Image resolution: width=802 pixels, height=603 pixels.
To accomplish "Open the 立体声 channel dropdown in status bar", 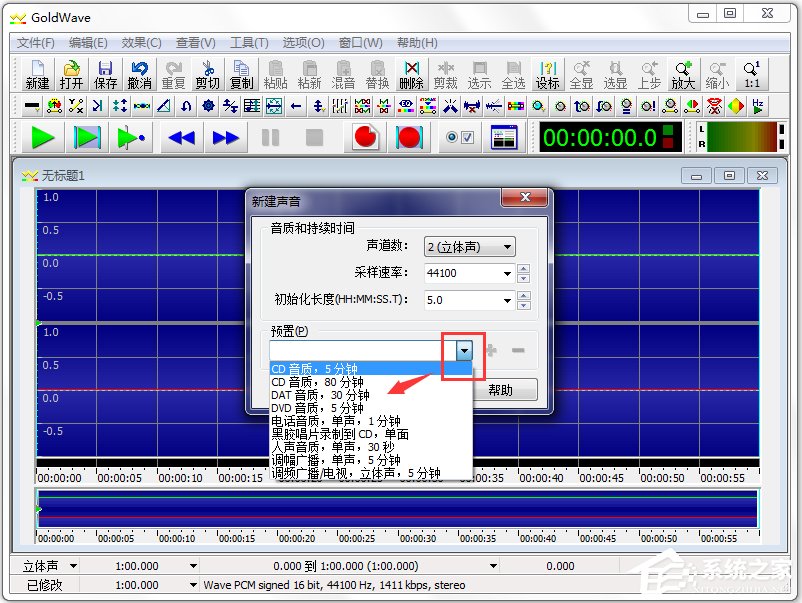I will (x=73, y=566).
